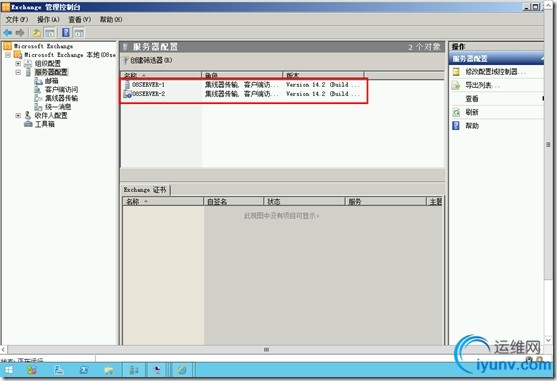Click 创建筛选器 button
The width and height of the screenshot is (557, 381).
click(x=147, y=60)
